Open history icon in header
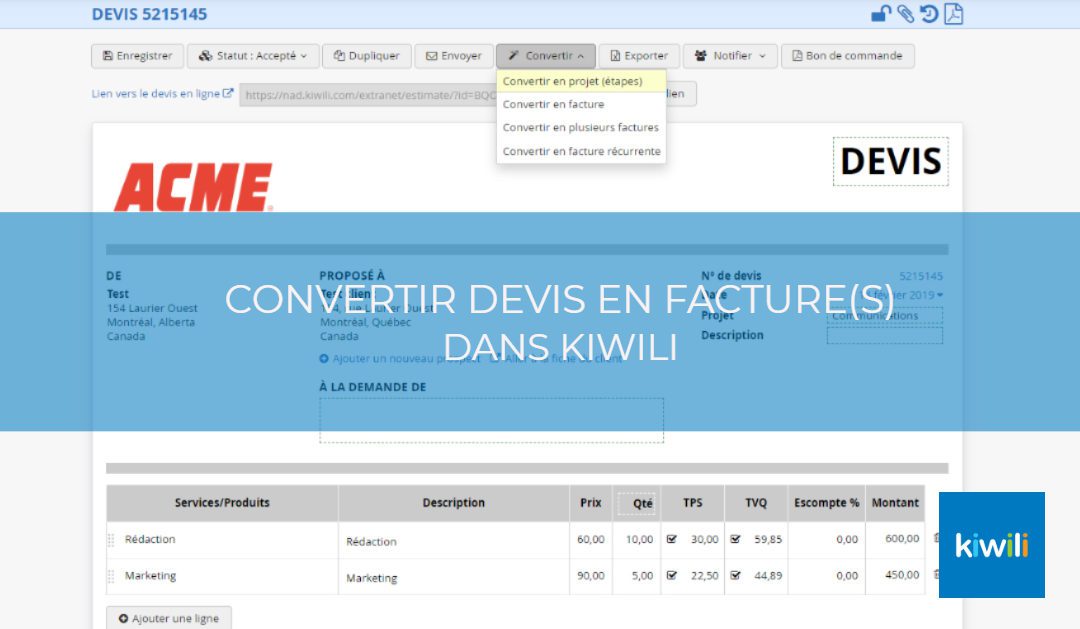 929,14
